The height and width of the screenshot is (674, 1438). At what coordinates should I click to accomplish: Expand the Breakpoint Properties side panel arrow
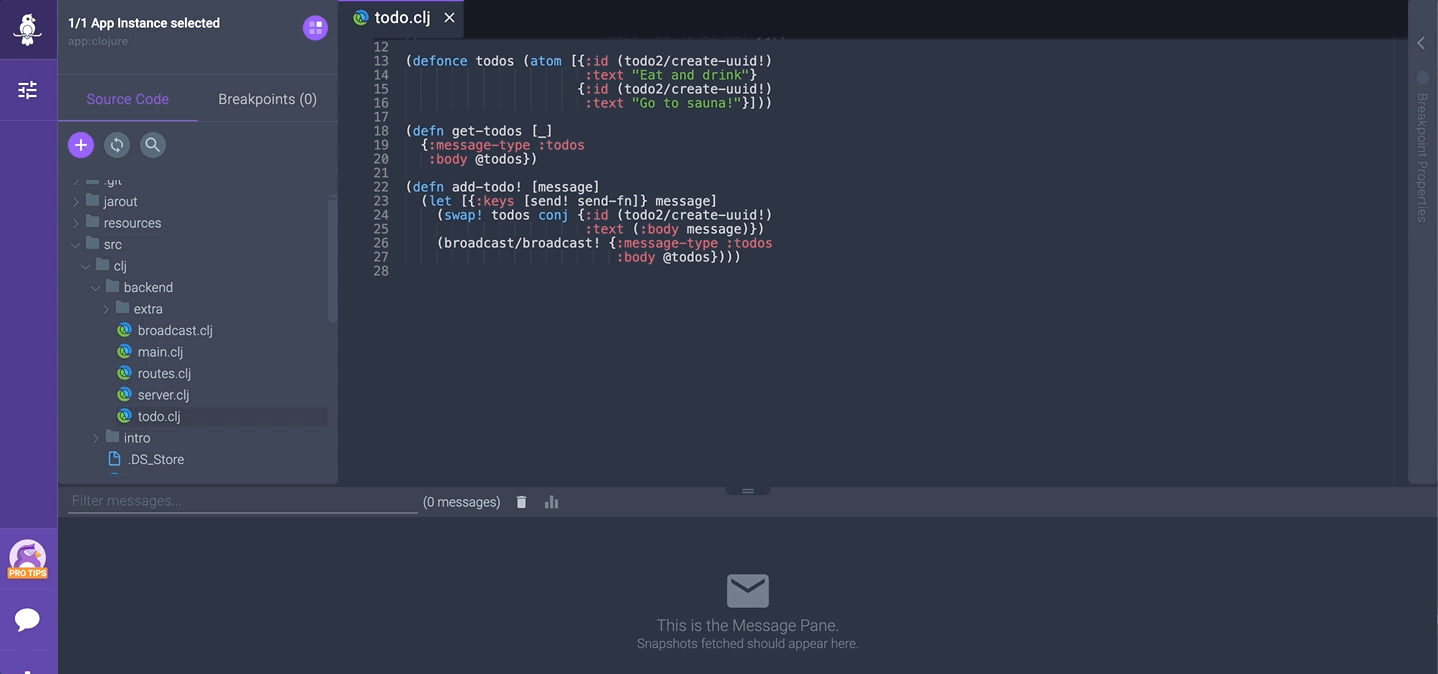tap(1421, 43)
